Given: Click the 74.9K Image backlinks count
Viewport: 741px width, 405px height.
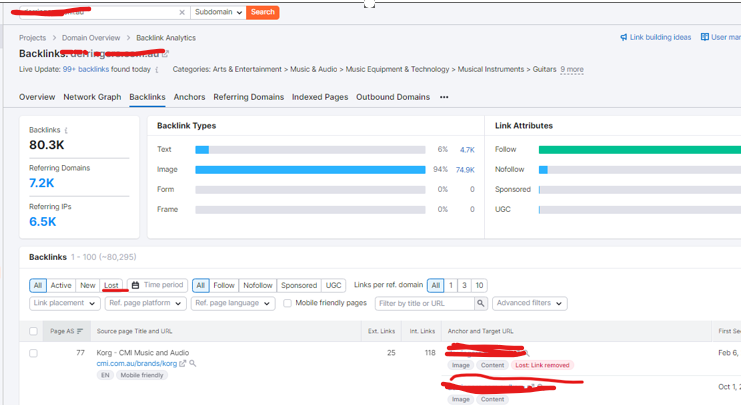Looking at the screenshot, I should coord(465,170).
